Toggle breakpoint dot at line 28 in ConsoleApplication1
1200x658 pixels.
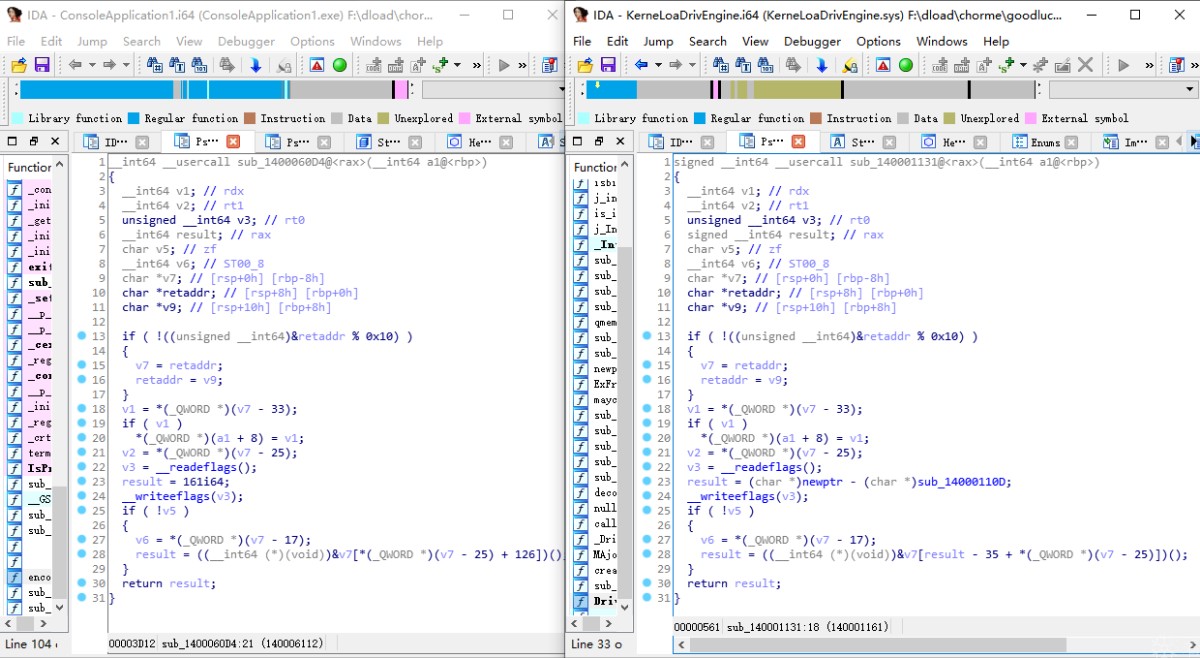point(81,553)
